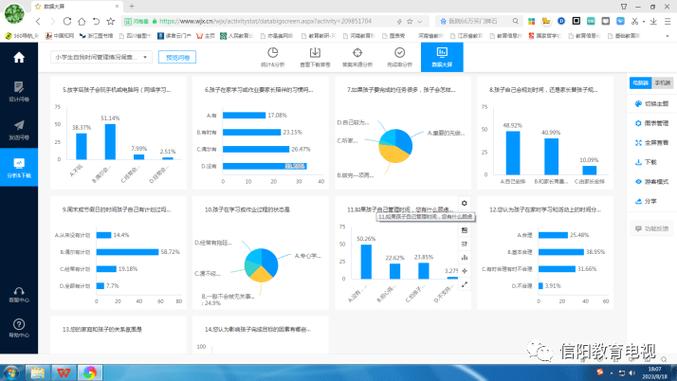Viewport: 677px width, 381px height.
Task: Click the undo/restore arrow icon in the browser toolbar
Action: [96, 21]
